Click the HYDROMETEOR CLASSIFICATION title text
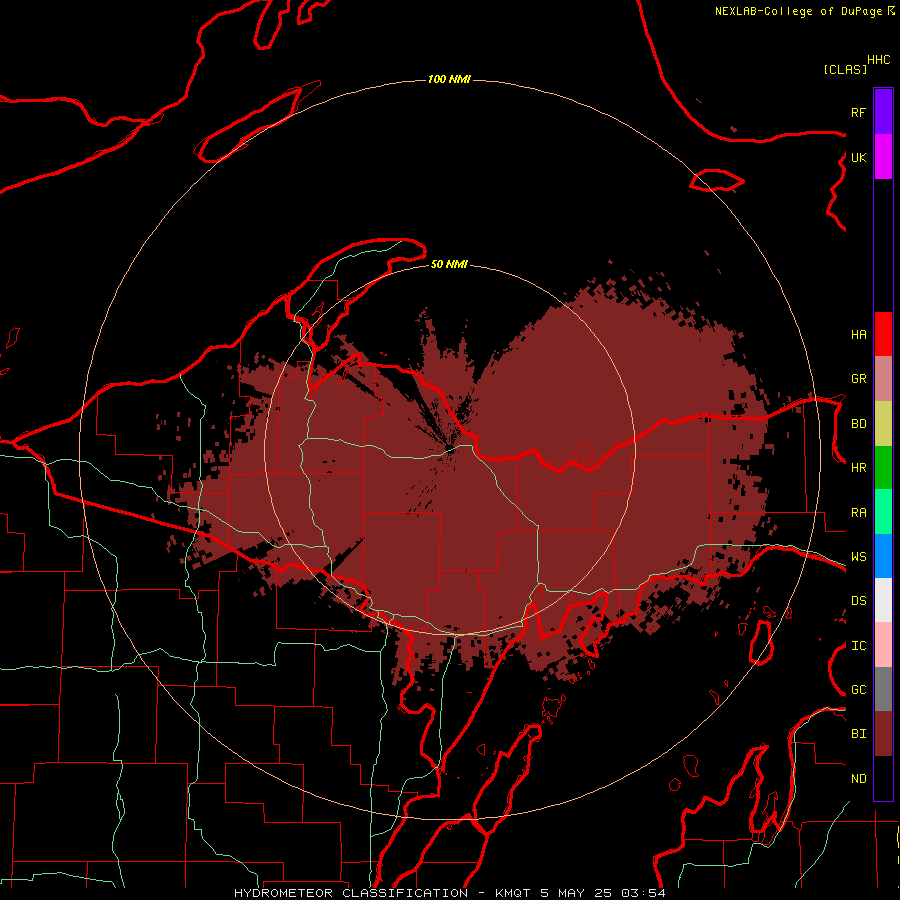 (x=351, y=893)
